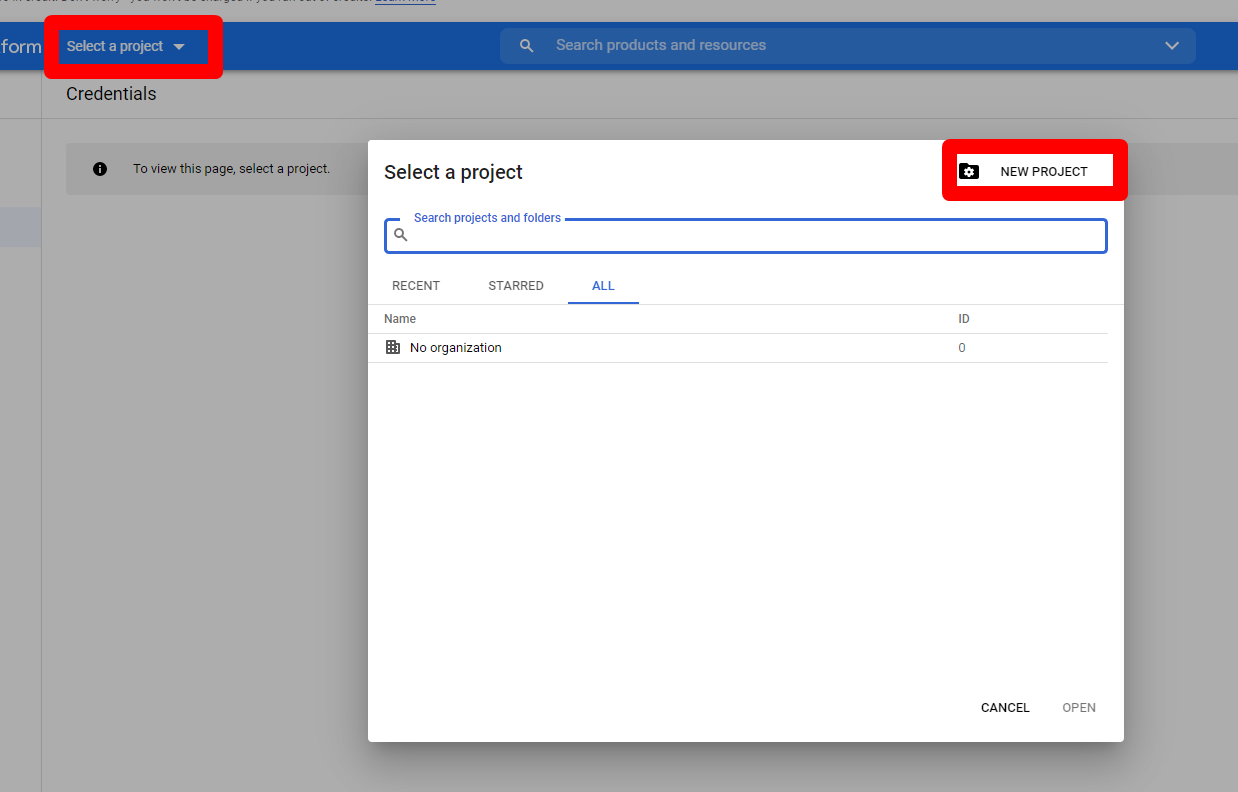Open the ID '0' link
The image size is (1238, 792).
(x=962, y=348)
